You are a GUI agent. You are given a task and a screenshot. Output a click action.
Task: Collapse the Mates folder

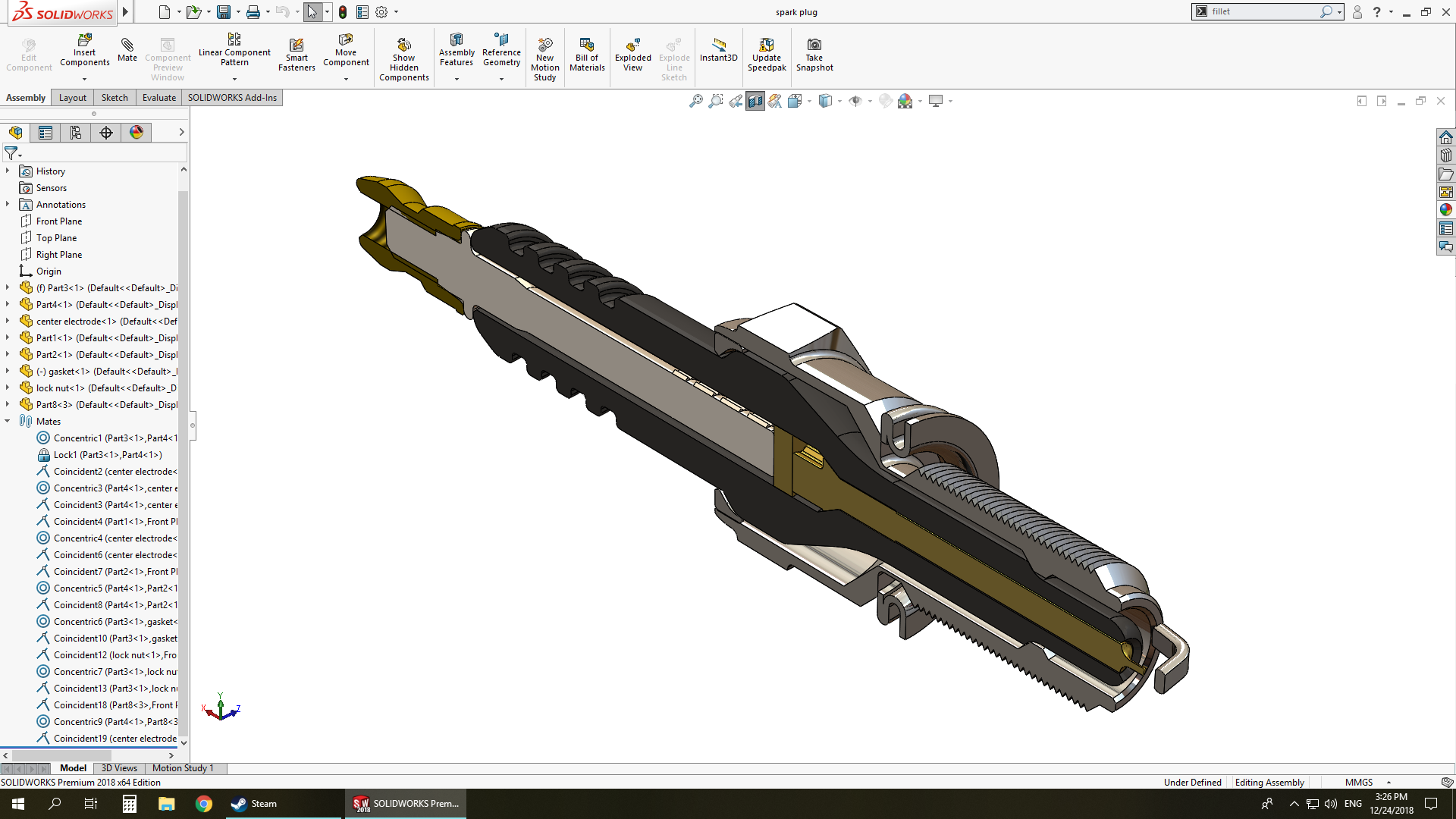pos(8,421)
